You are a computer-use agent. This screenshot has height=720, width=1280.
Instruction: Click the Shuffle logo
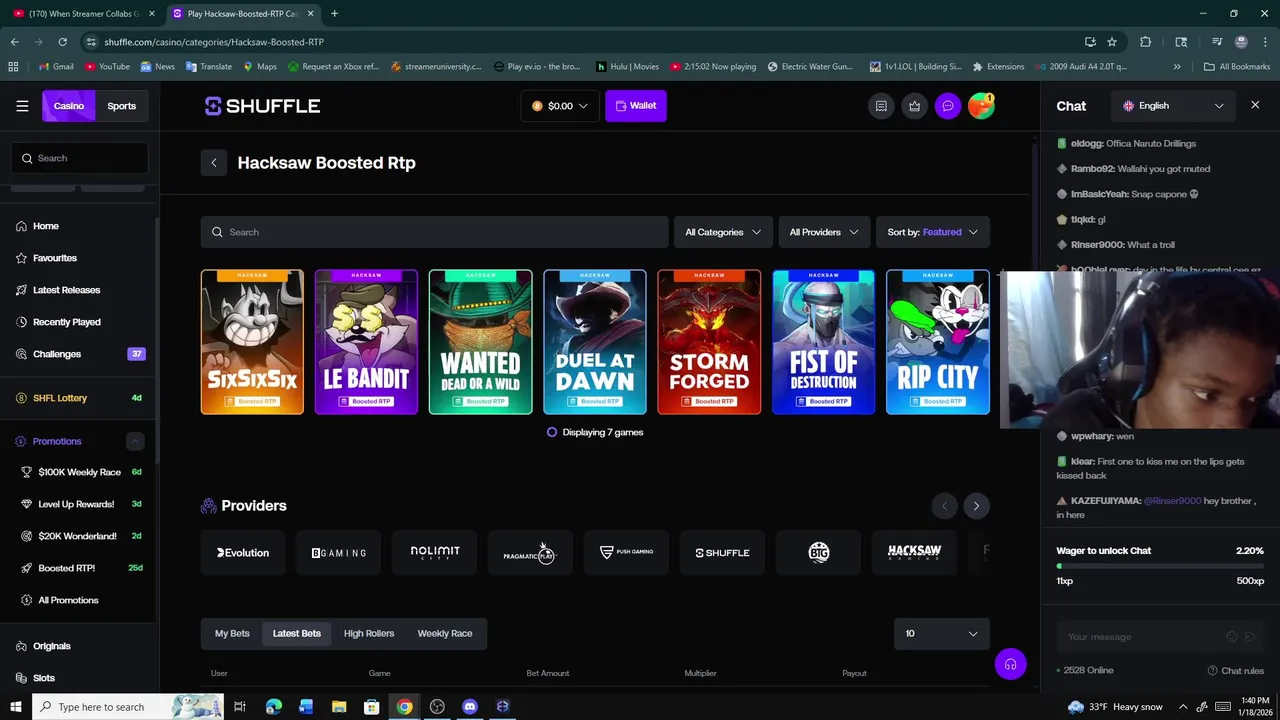coord(262,106)
